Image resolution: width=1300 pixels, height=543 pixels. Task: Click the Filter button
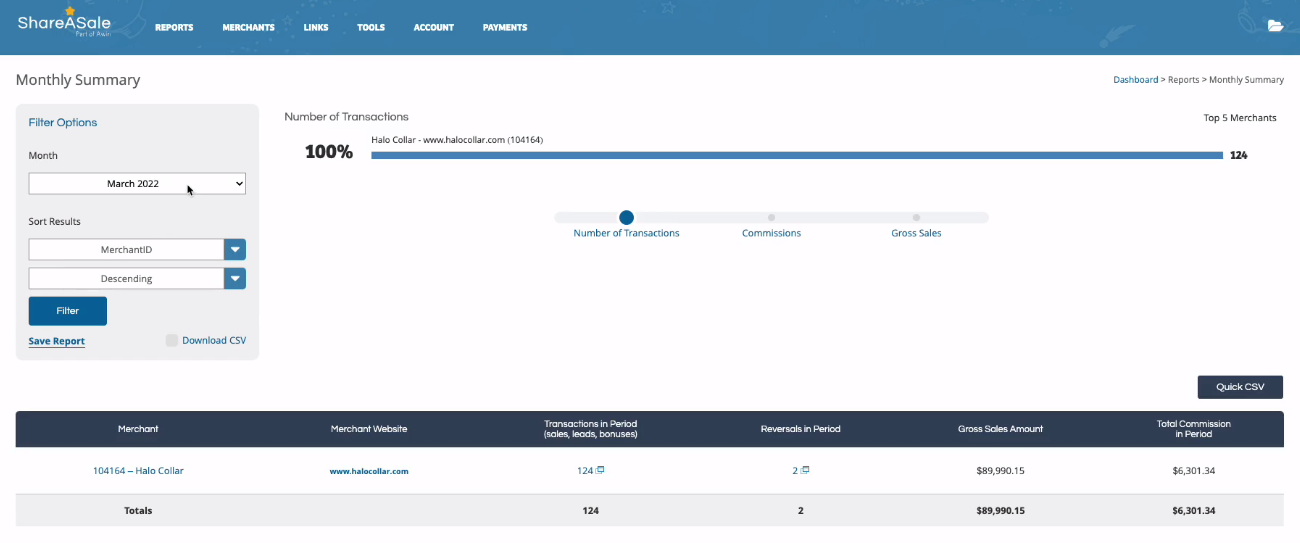pos(68,311)
